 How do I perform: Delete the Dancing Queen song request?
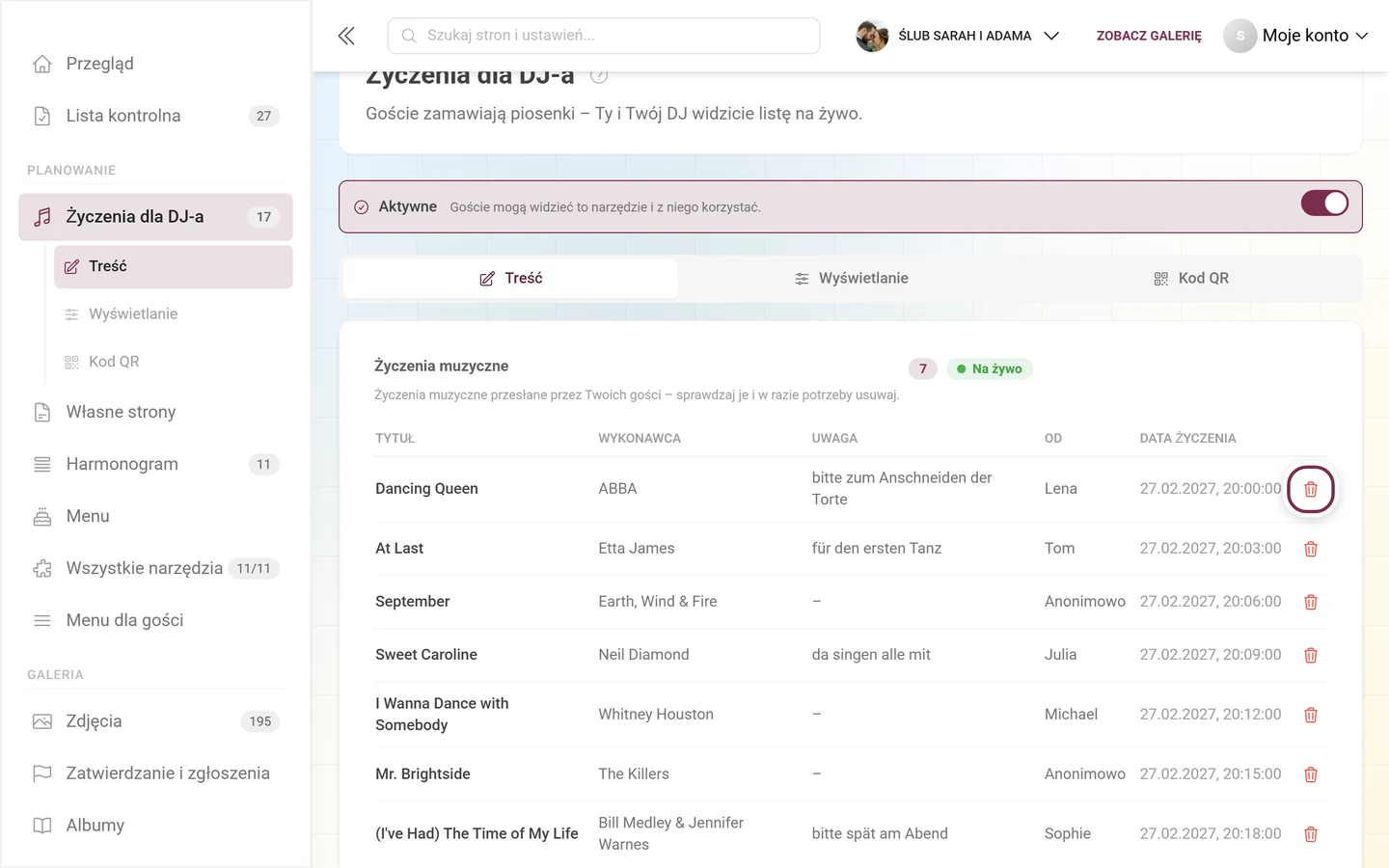click(1311, 489)
